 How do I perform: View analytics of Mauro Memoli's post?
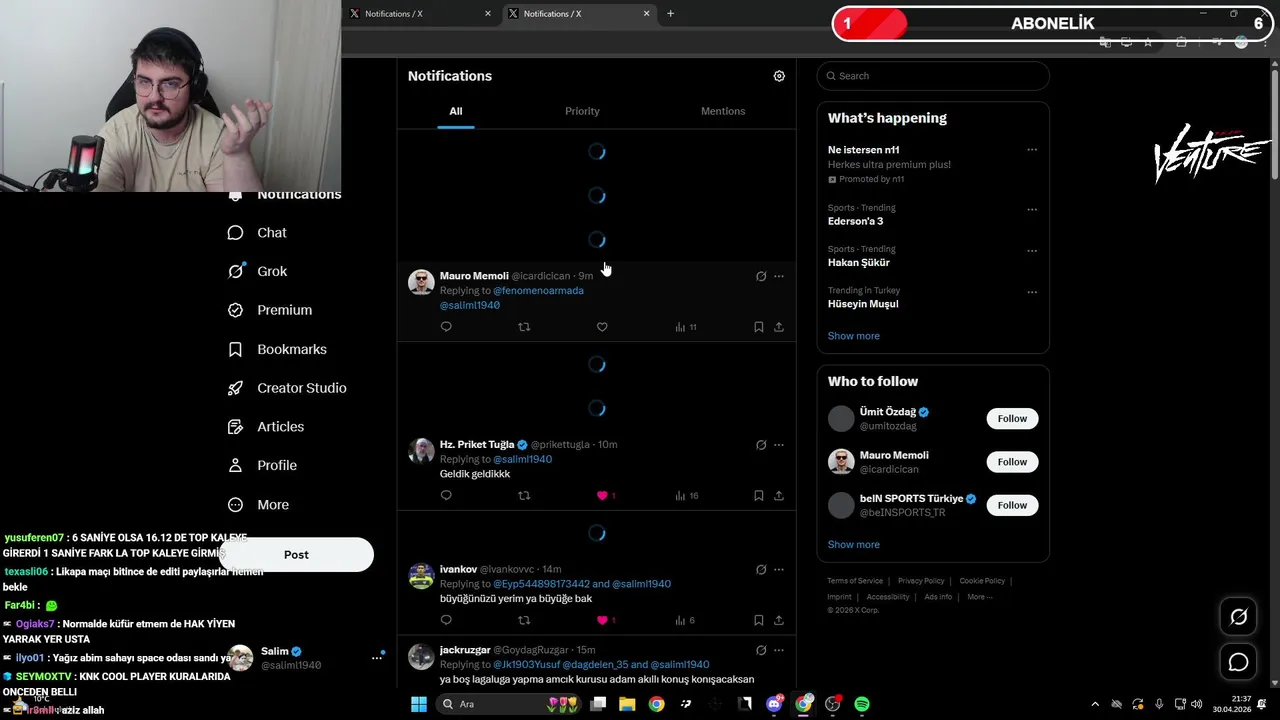(686, 327)
